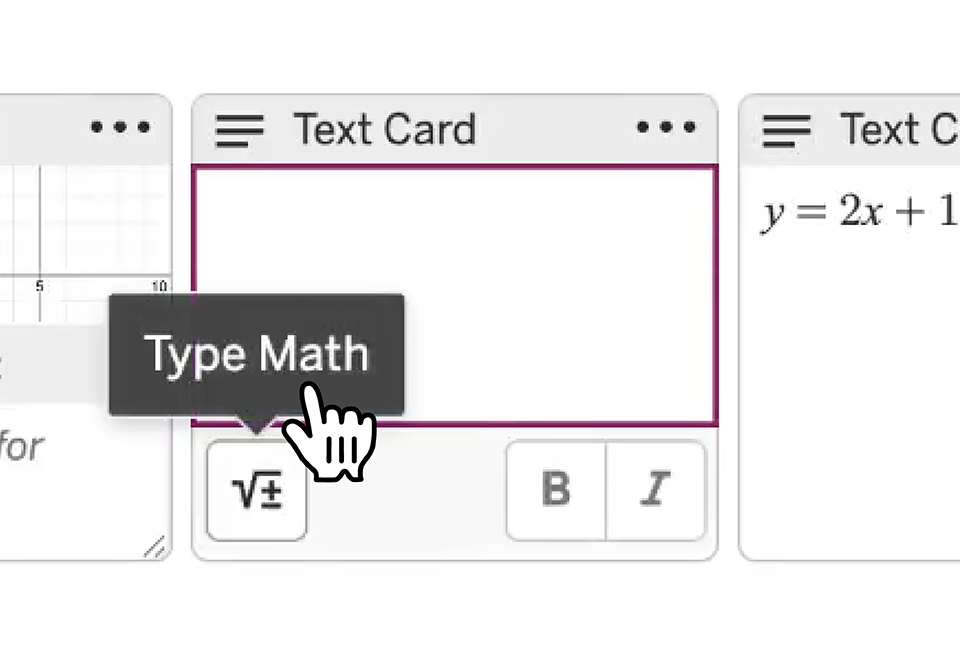This screenshot has height=650, width=960.
Task: Click the "5" axis label on the graph
Action: click(40, 287)
